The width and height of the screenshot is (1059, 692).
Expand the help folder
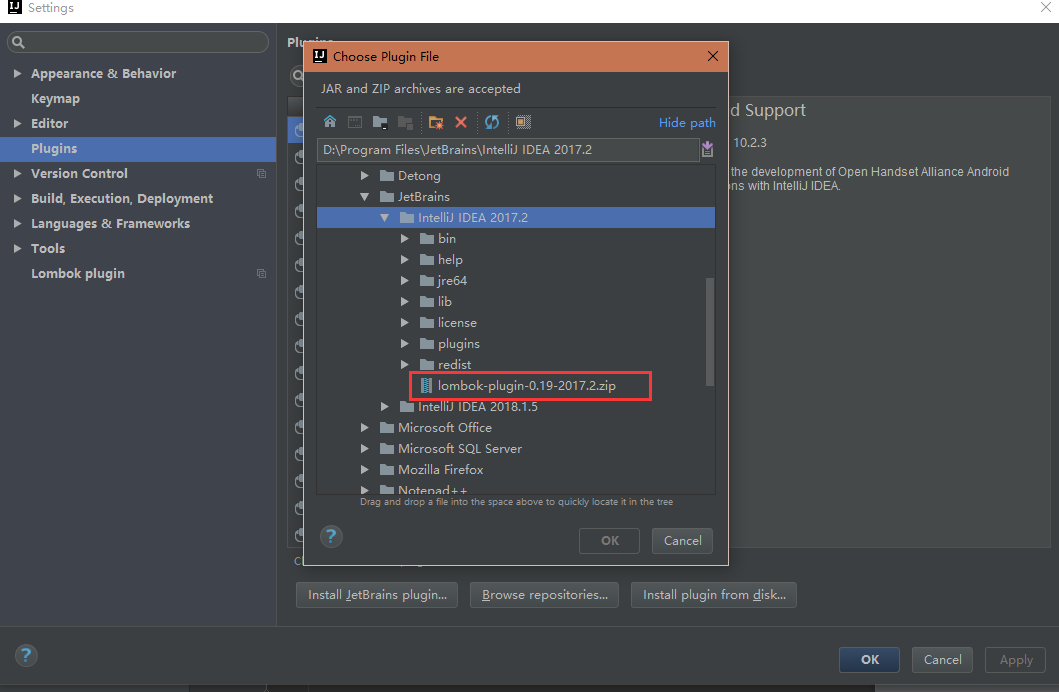[x=405, y=259]
